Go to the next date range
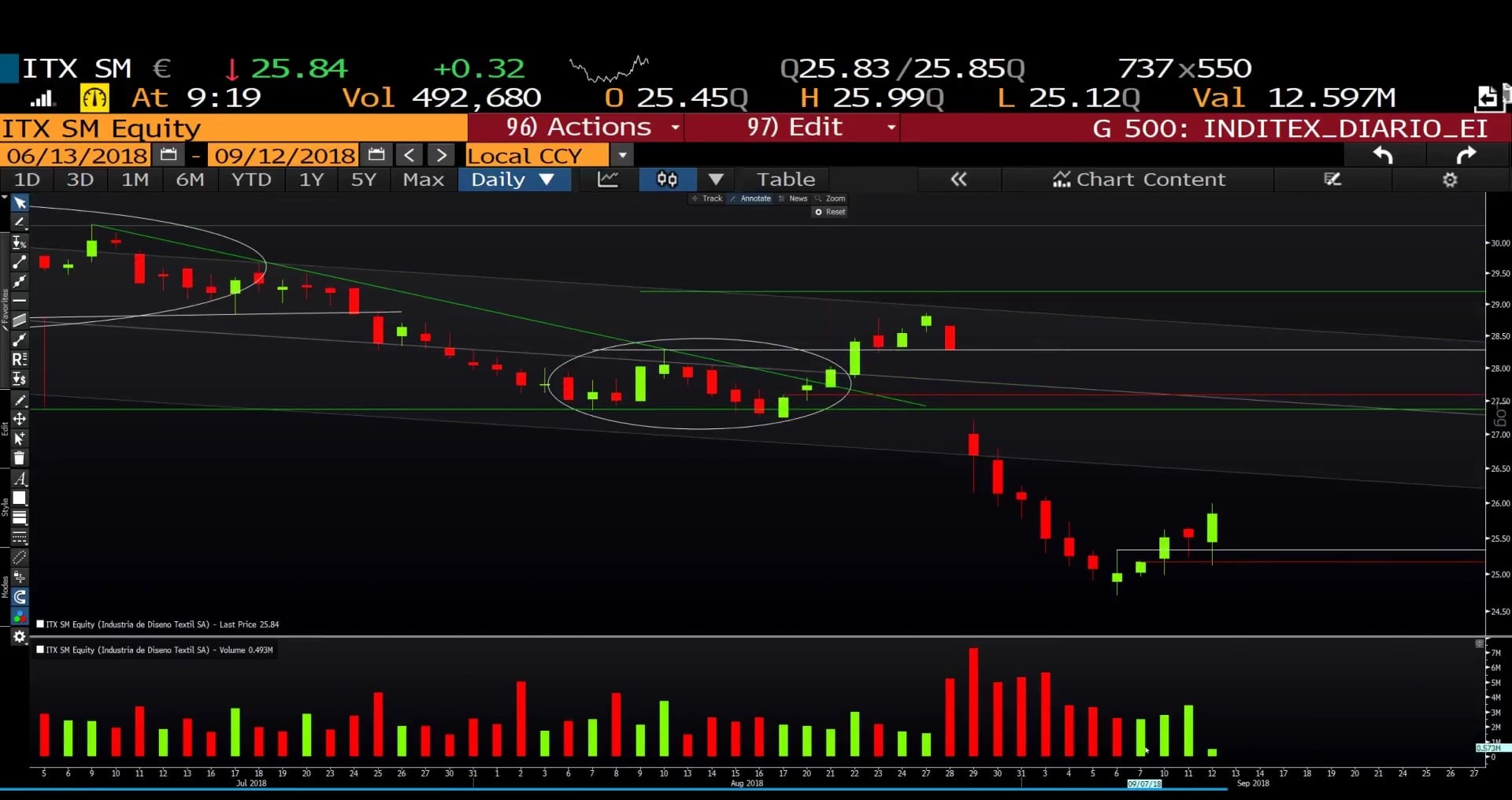1512x800 pixels. pyautogui.click(x=442, y=155)
